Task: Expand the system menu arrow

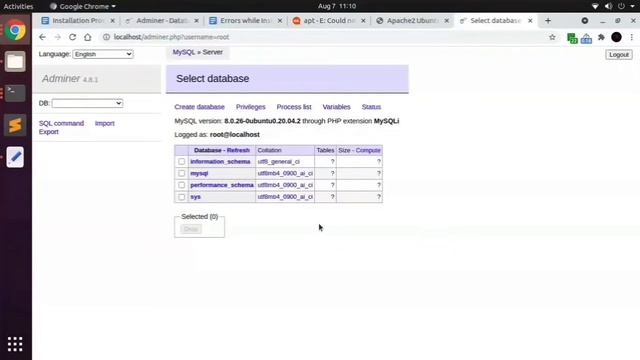Action: [x=633, y=6]
